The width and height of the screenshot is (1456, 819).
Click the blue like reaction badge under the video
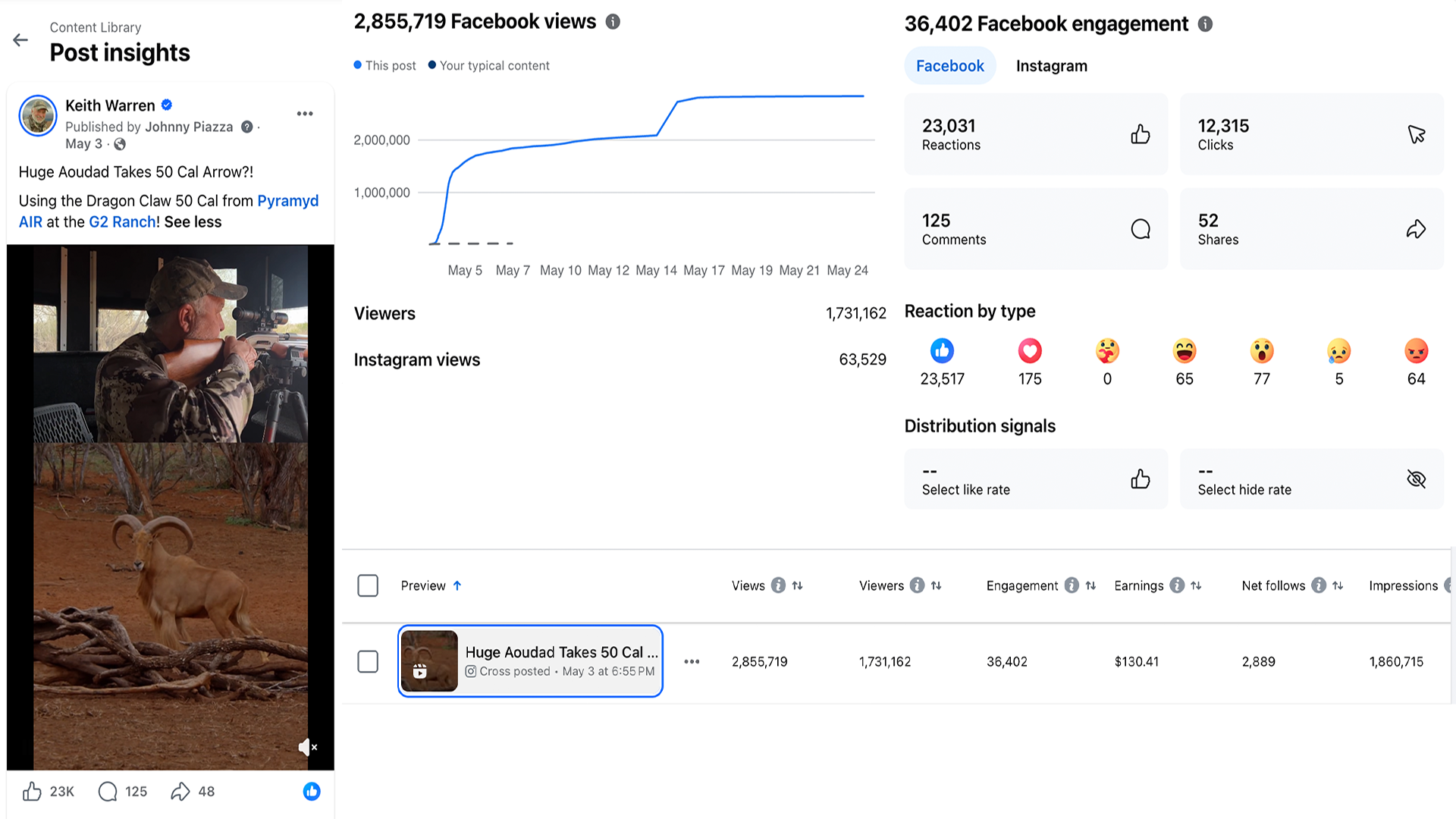(x=312, y=792)
